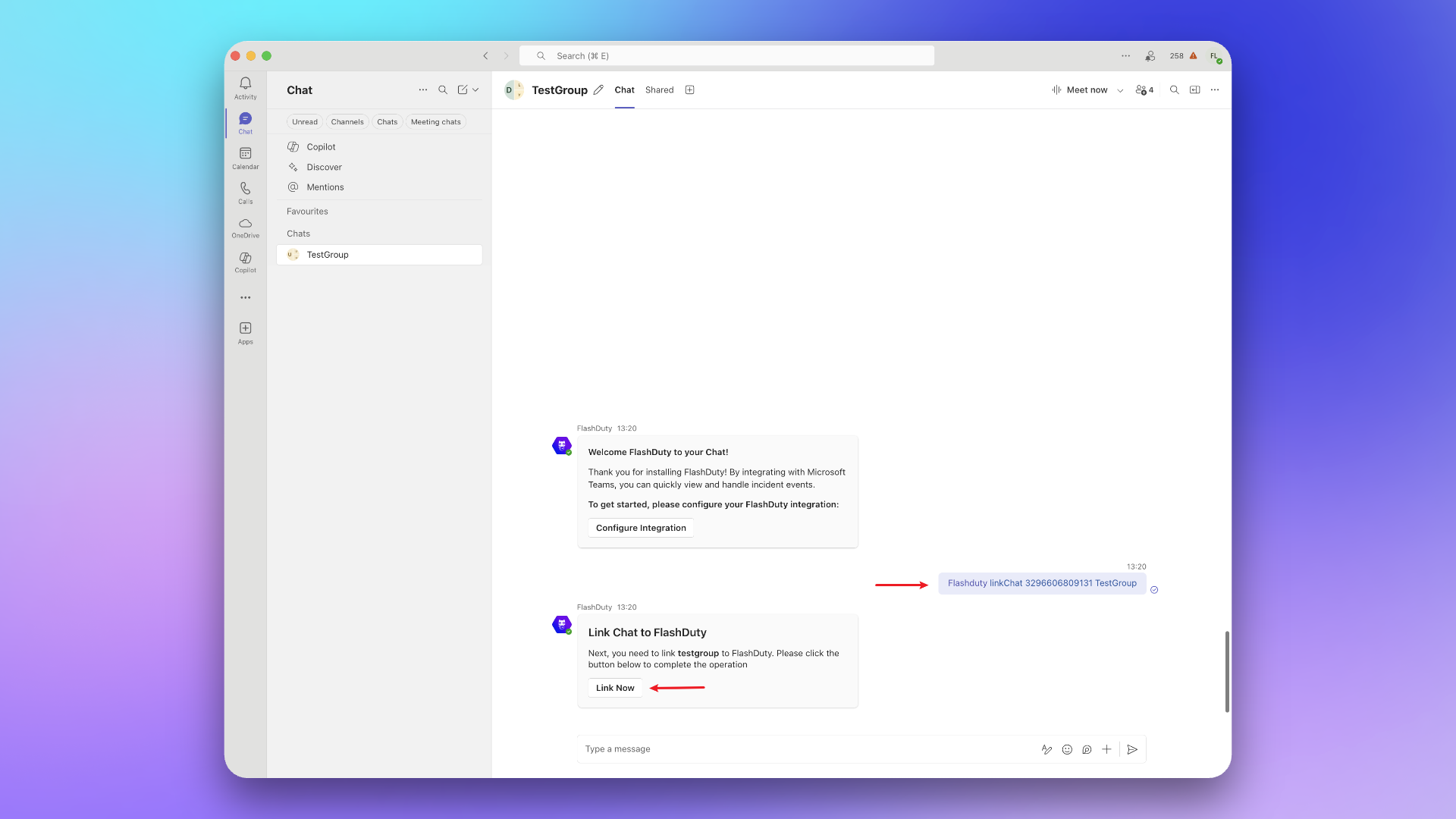Switch to the Shared tab
This screenshot has height=819, width=1456.
click(659, 89)
